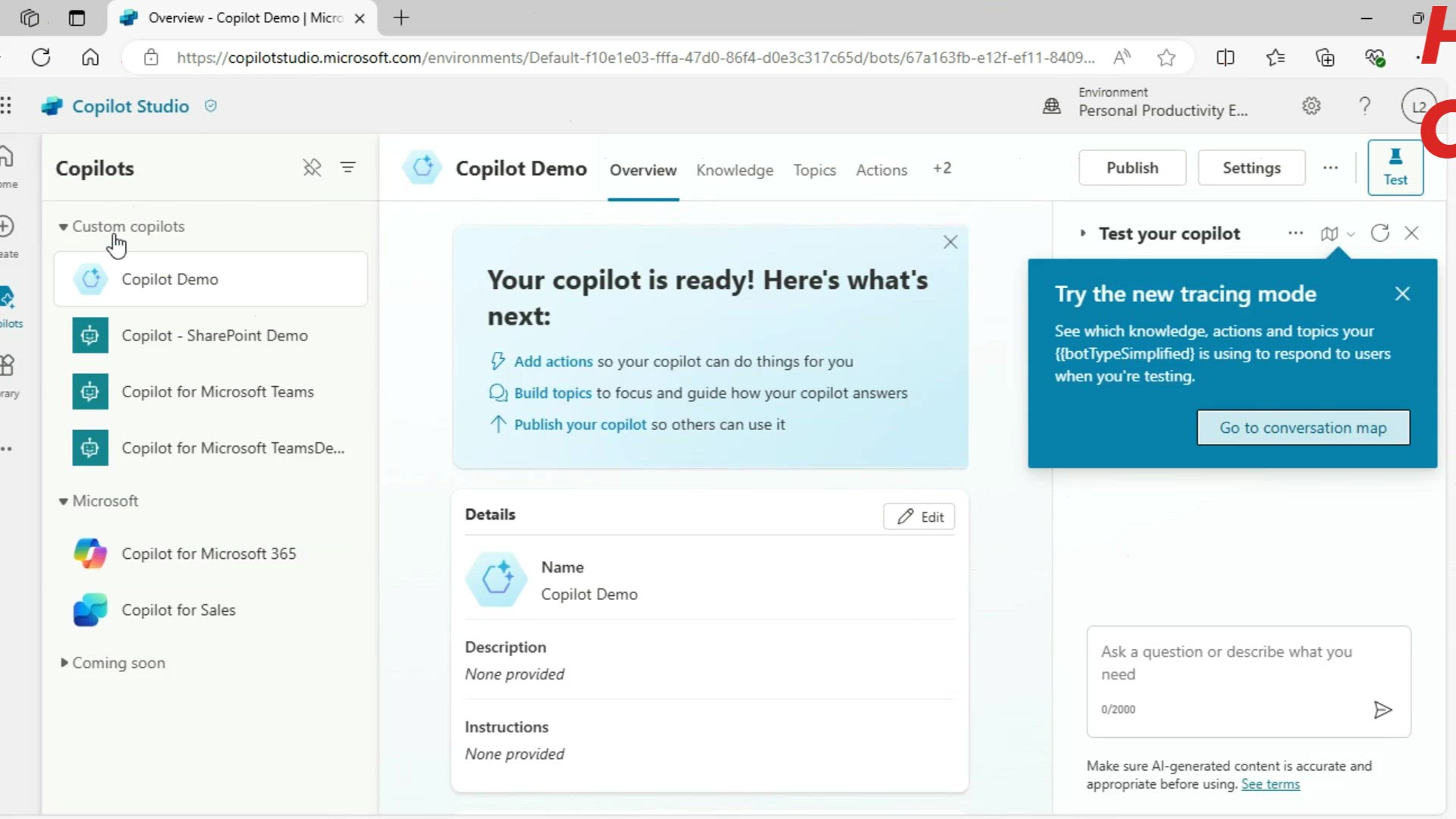Dismiss the copilot is ready banner
This screenshot has height=819, width=1456.
(950, 242)
